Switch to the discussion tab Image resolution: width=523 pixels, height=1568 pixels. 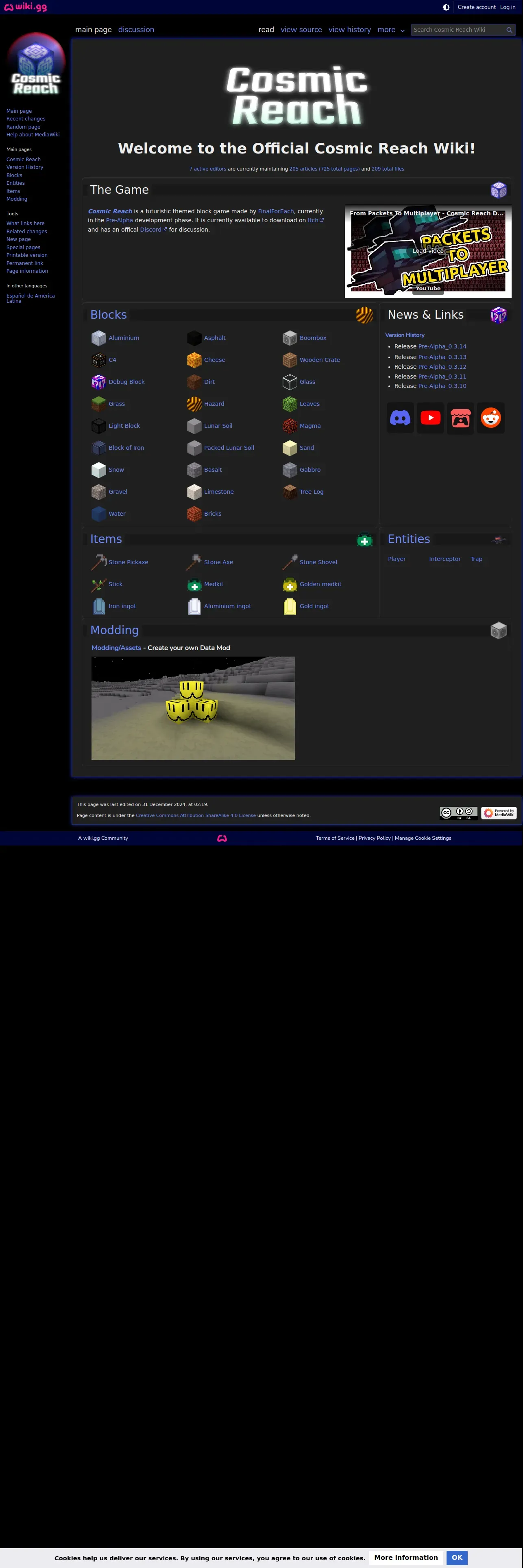(136, 30)
